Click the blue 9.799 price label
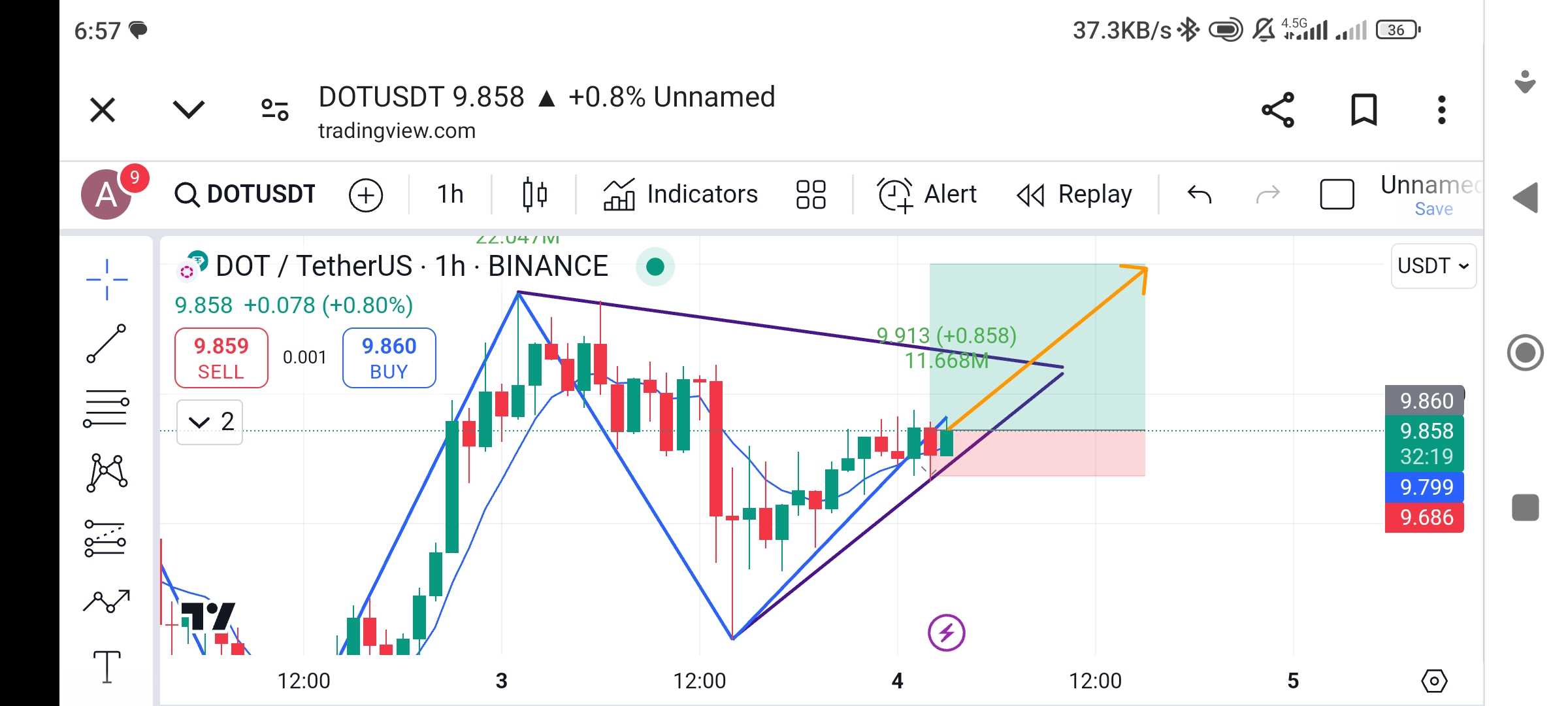Screen dimensions: 1568x706 point(1424,487)
